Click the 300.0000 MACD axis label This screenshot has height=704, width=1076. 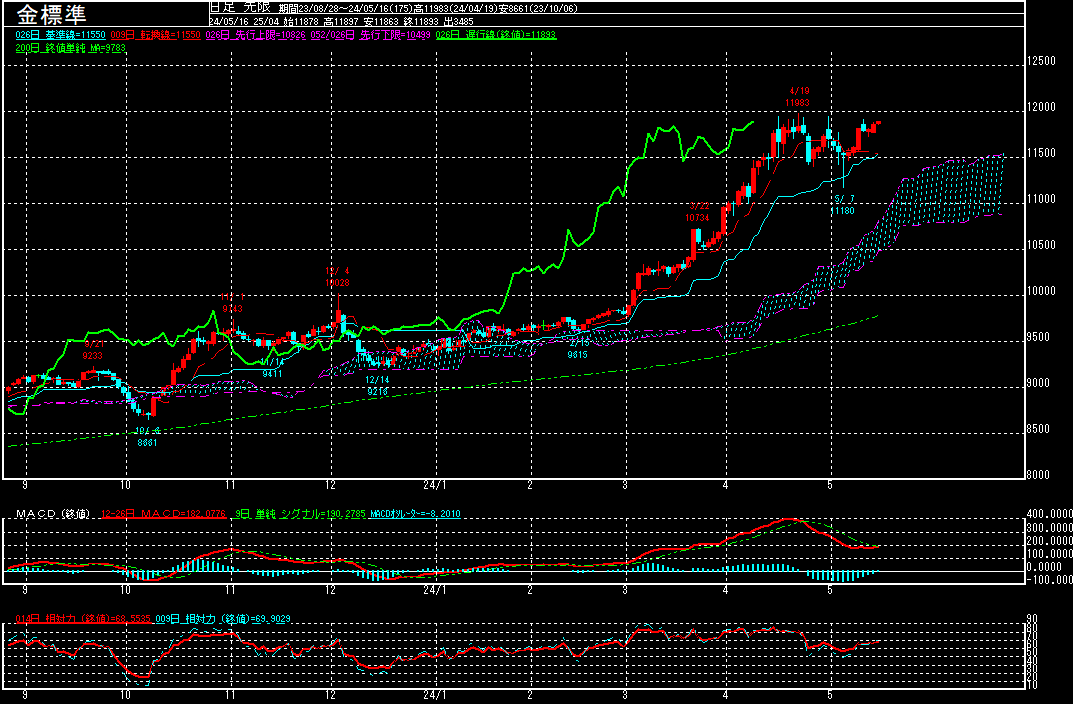pyautogui.click(x=1050, y=528)
